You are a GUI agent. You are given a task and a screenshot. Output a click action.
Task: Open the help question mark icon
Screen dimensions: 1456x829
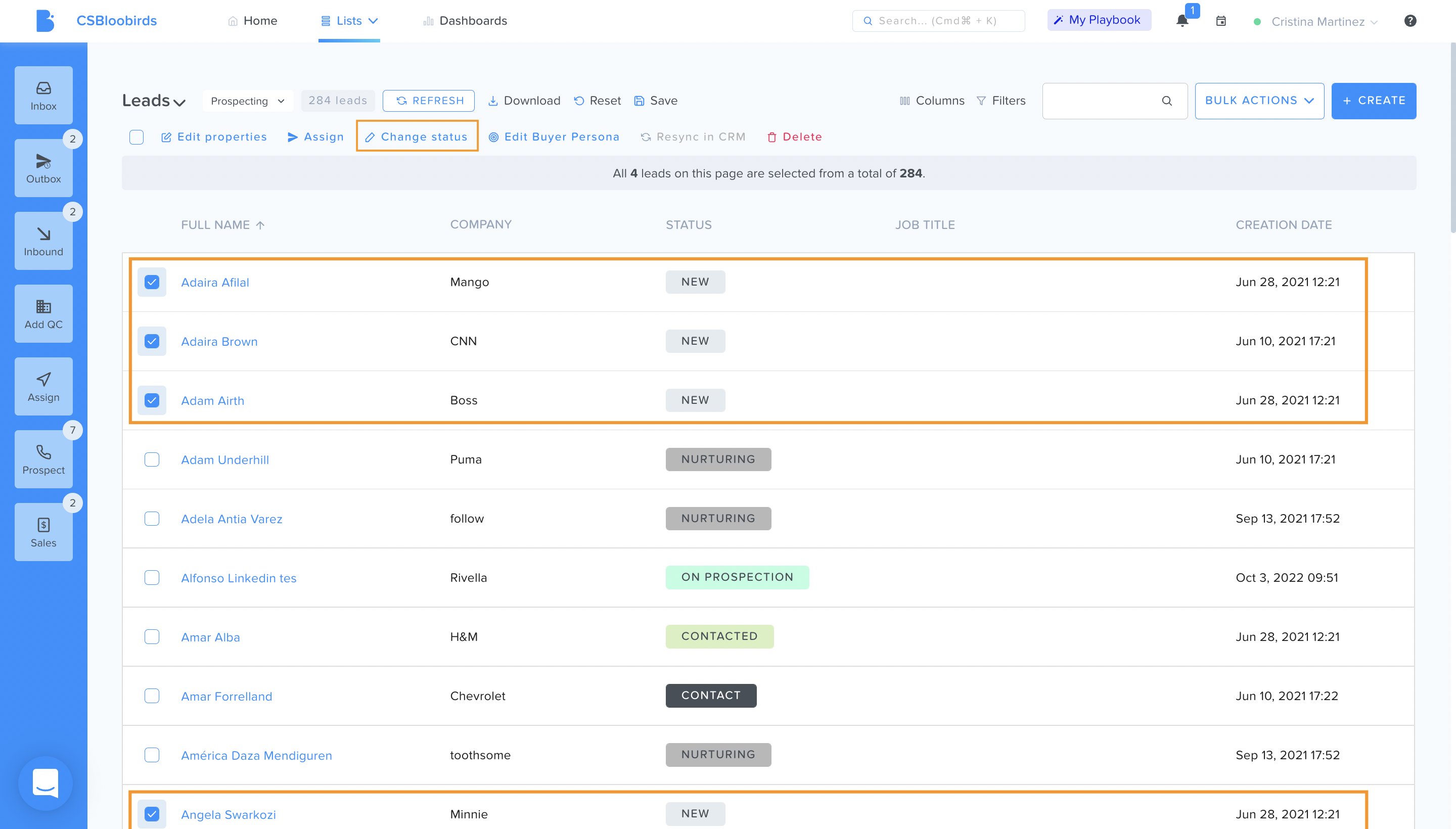pyautogui.click(x=1410, y=21)
